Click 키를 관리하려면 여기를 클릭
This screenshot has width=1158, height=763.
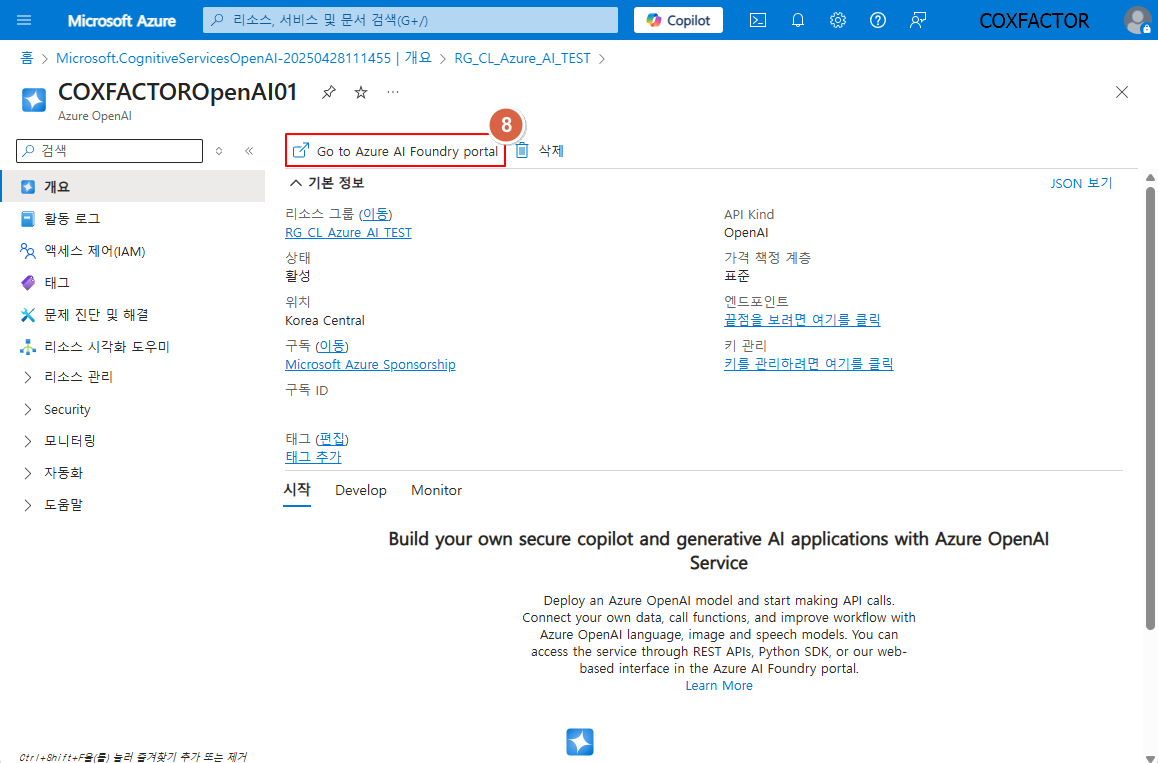[809, 363]
